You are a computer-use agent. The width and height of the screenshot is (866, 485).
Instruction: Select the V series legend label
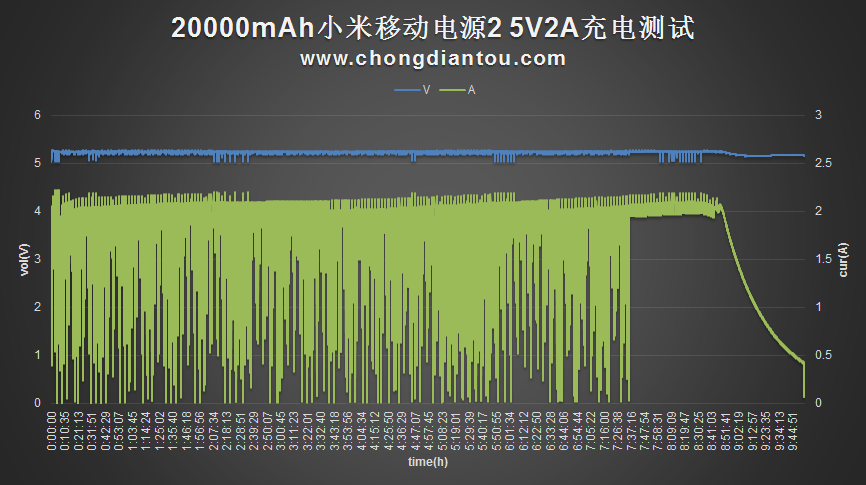coord(427,90)
